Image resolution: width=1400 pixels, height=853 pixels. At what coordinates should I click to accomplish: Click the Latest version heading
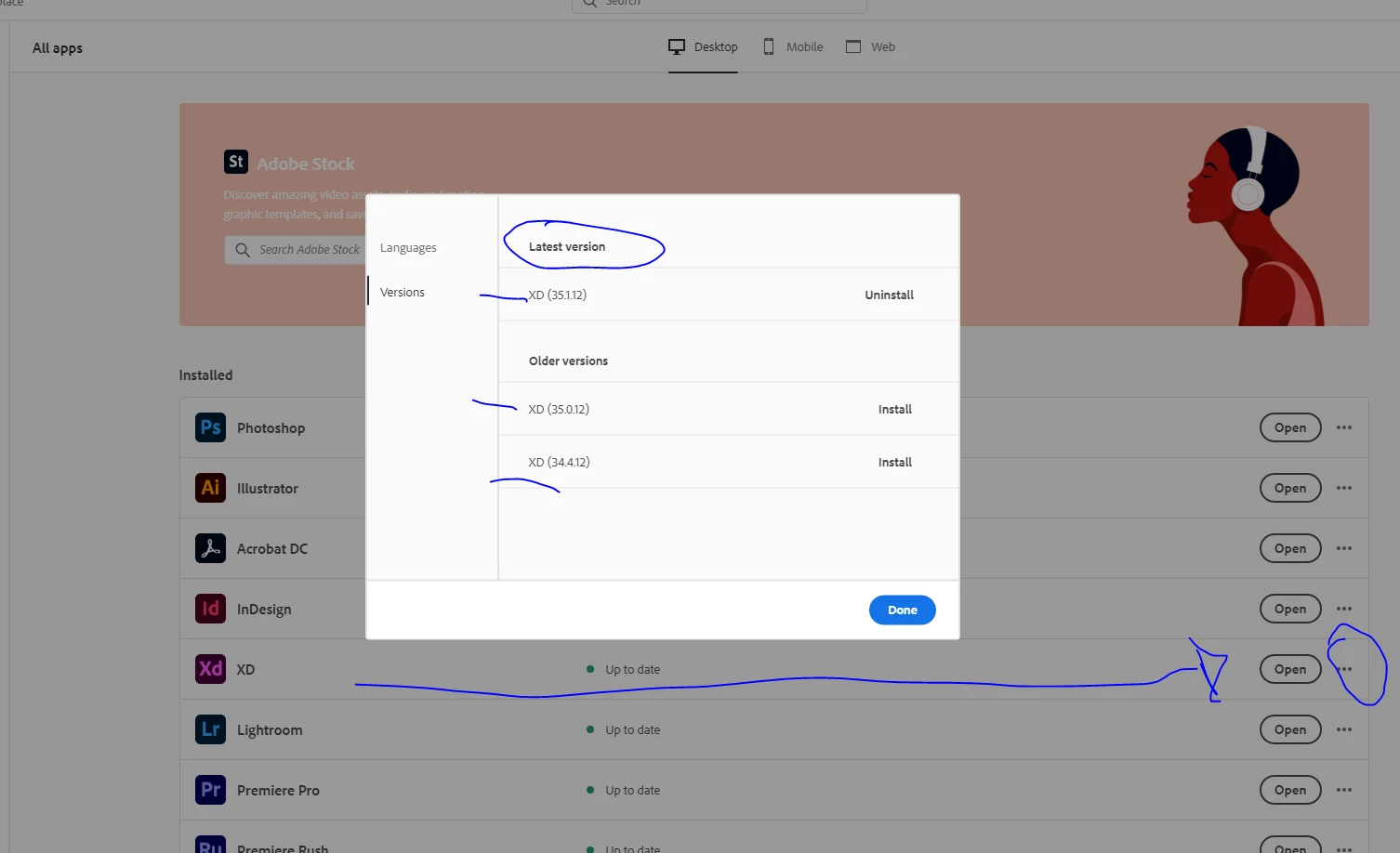567,246
